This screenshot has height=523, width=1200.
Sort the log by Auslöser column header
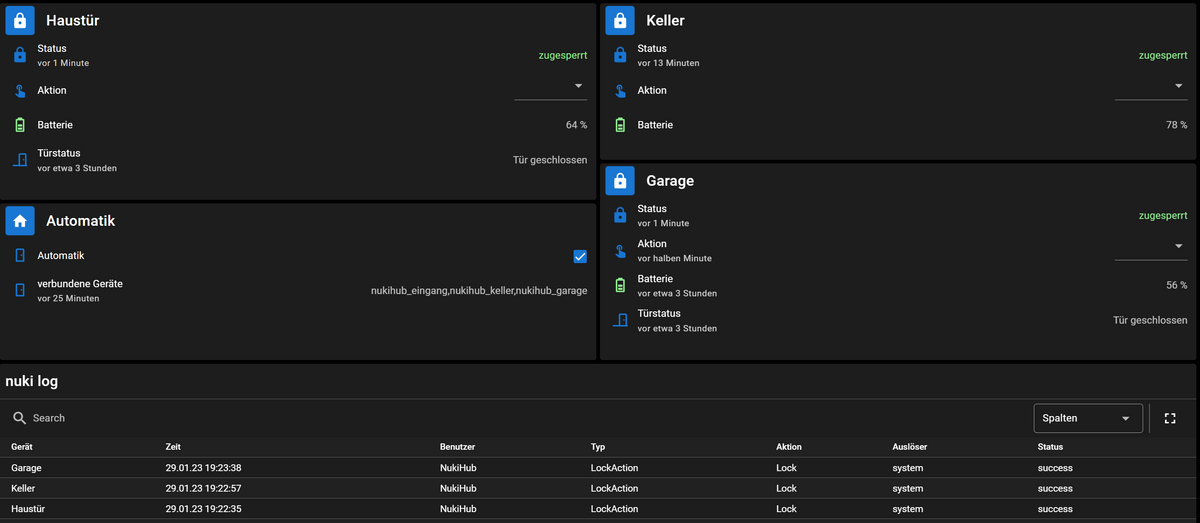pos(909,447)
